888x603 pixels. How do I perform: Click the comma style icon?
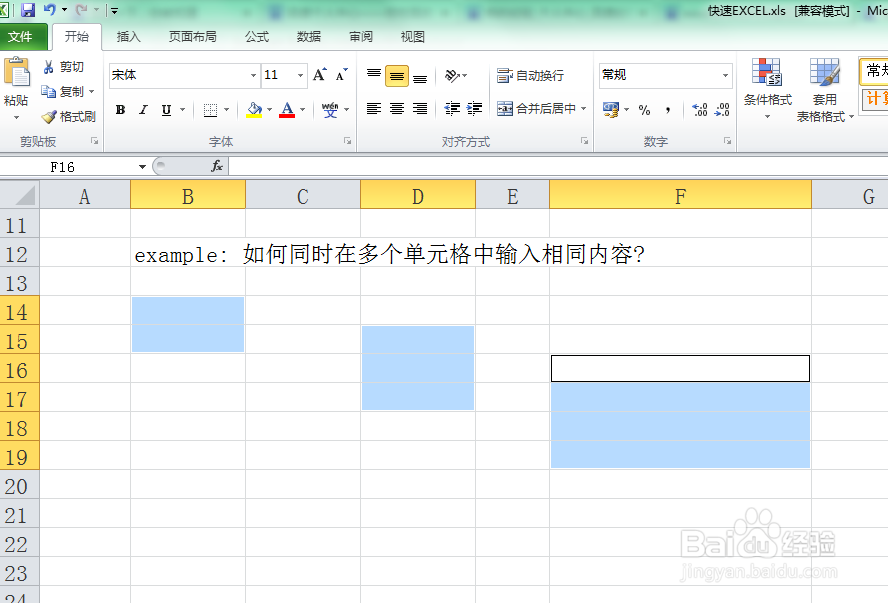(668, 110)
